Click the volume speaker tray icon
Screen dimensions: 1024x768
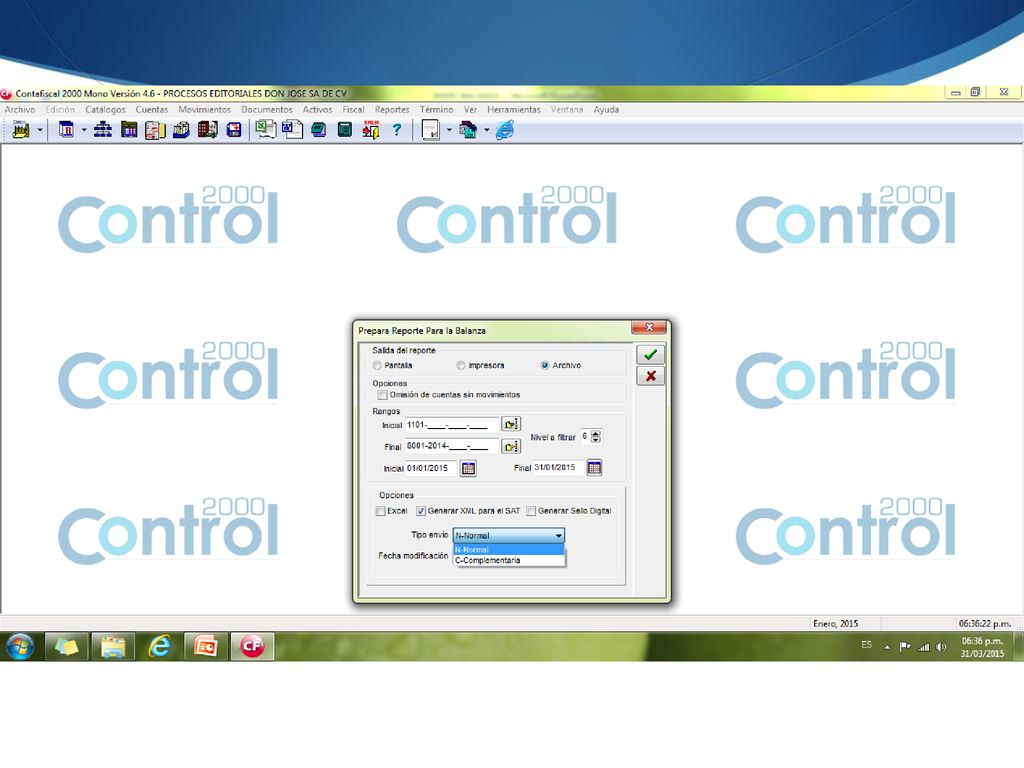[941, 647]
